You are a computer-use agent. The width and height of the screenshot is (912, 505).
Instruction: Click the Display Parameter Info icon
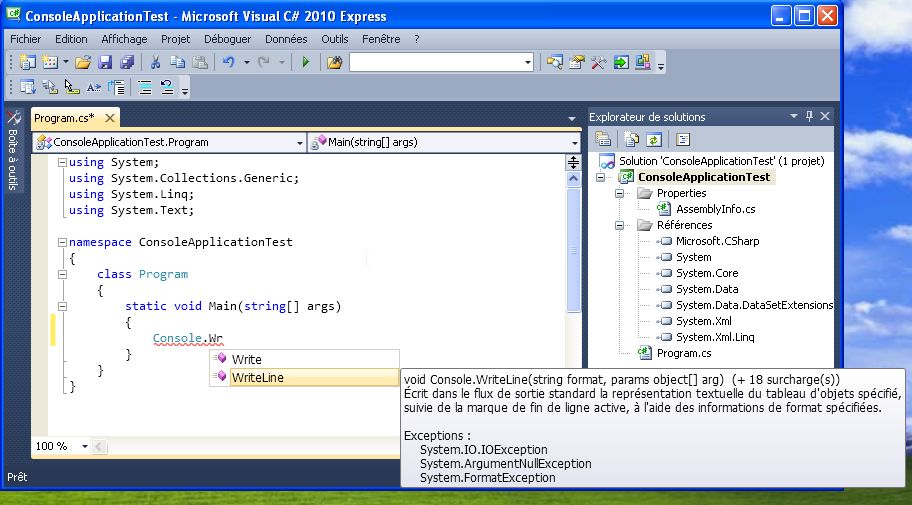50,87
